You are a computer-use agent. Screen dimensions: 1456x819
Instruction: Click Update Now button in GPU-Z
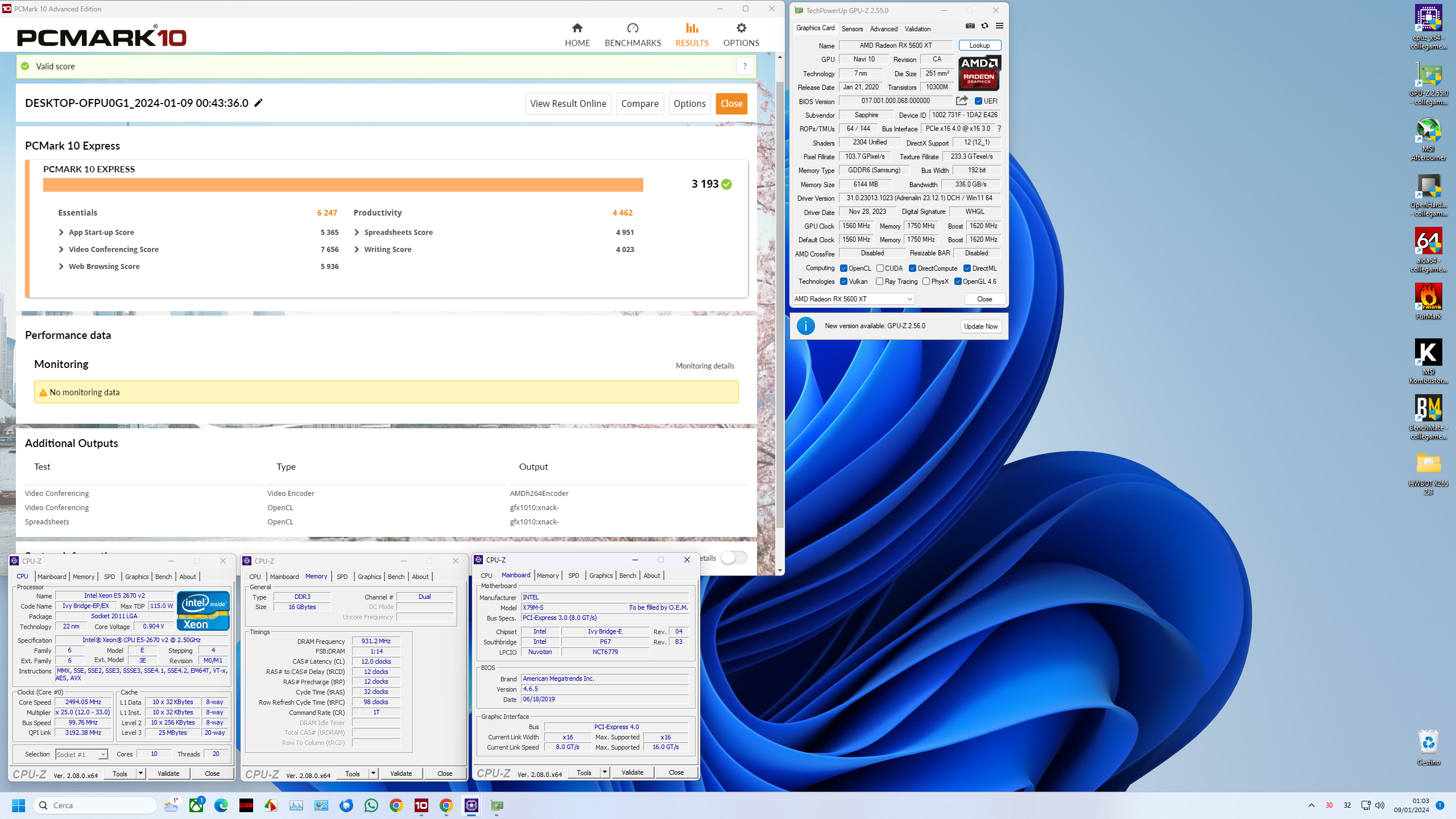(x=981, y=326)
